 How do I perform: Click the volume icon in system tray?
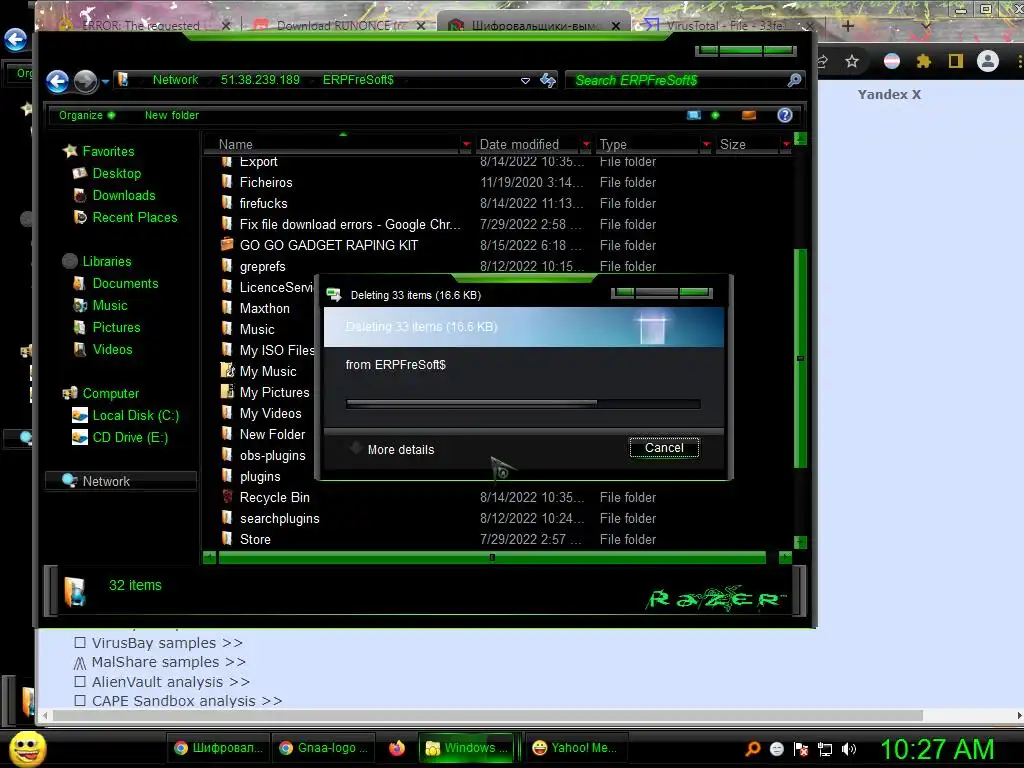tap(848, 749)
